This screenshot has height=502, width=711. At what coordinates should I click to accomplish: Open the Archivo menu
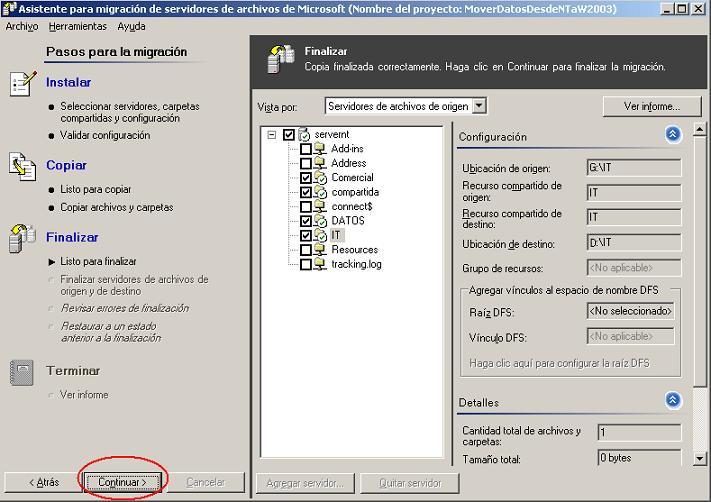pyautogui.click(x=22, y=26)
